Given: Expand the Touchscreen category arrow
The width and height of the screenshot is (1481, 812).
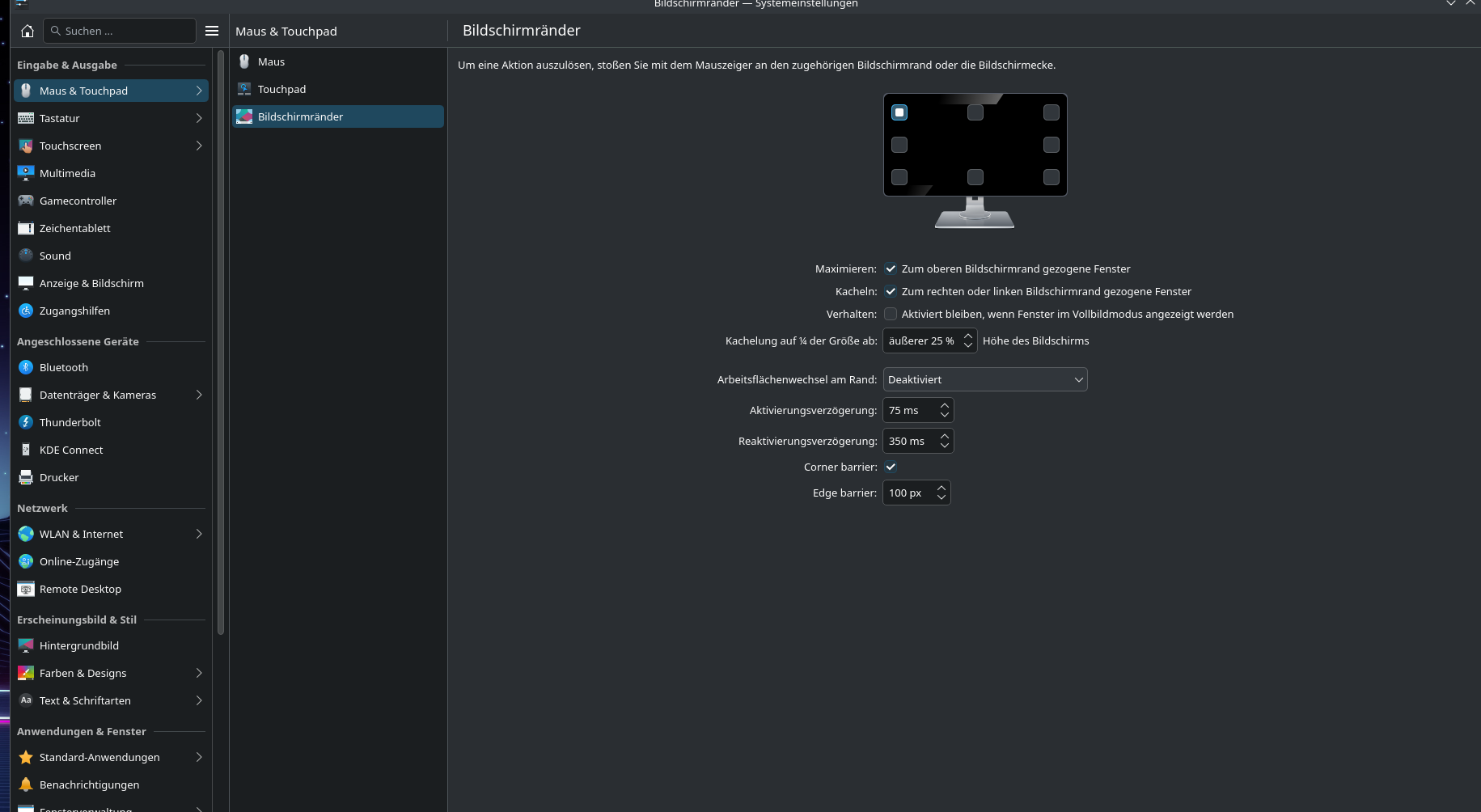Looking at the screenshot, I should 199,146.
